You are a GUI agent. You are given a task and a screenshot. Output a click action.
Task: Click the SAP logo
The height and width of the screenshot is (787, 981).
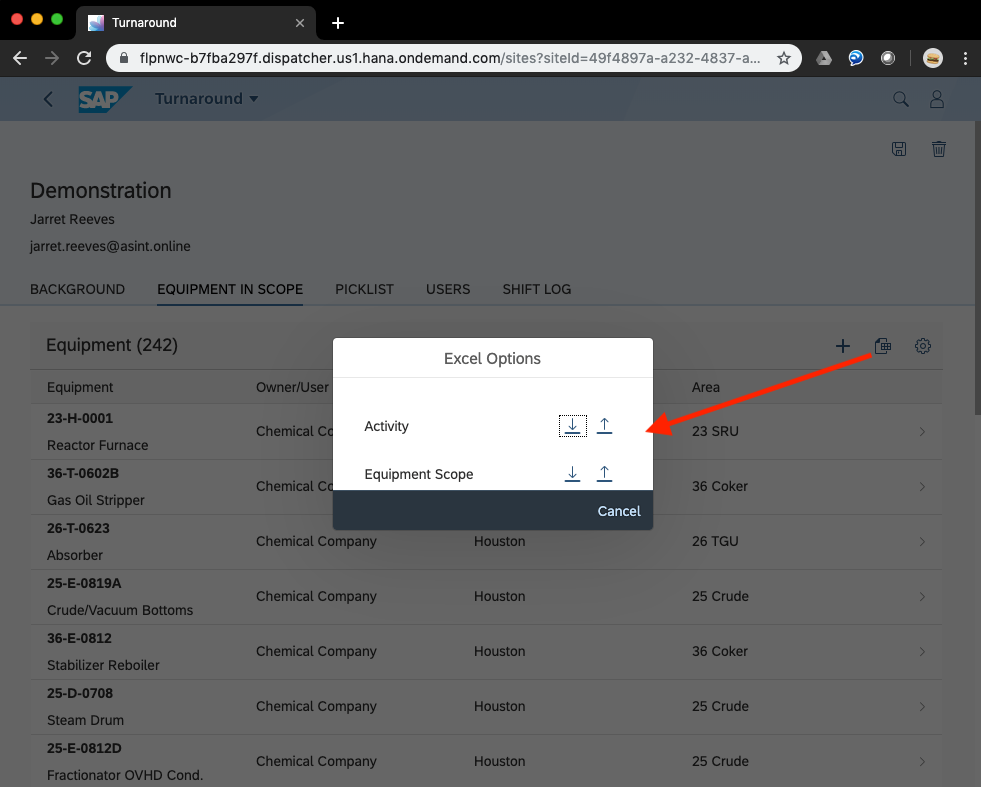(x=104, y=99)
